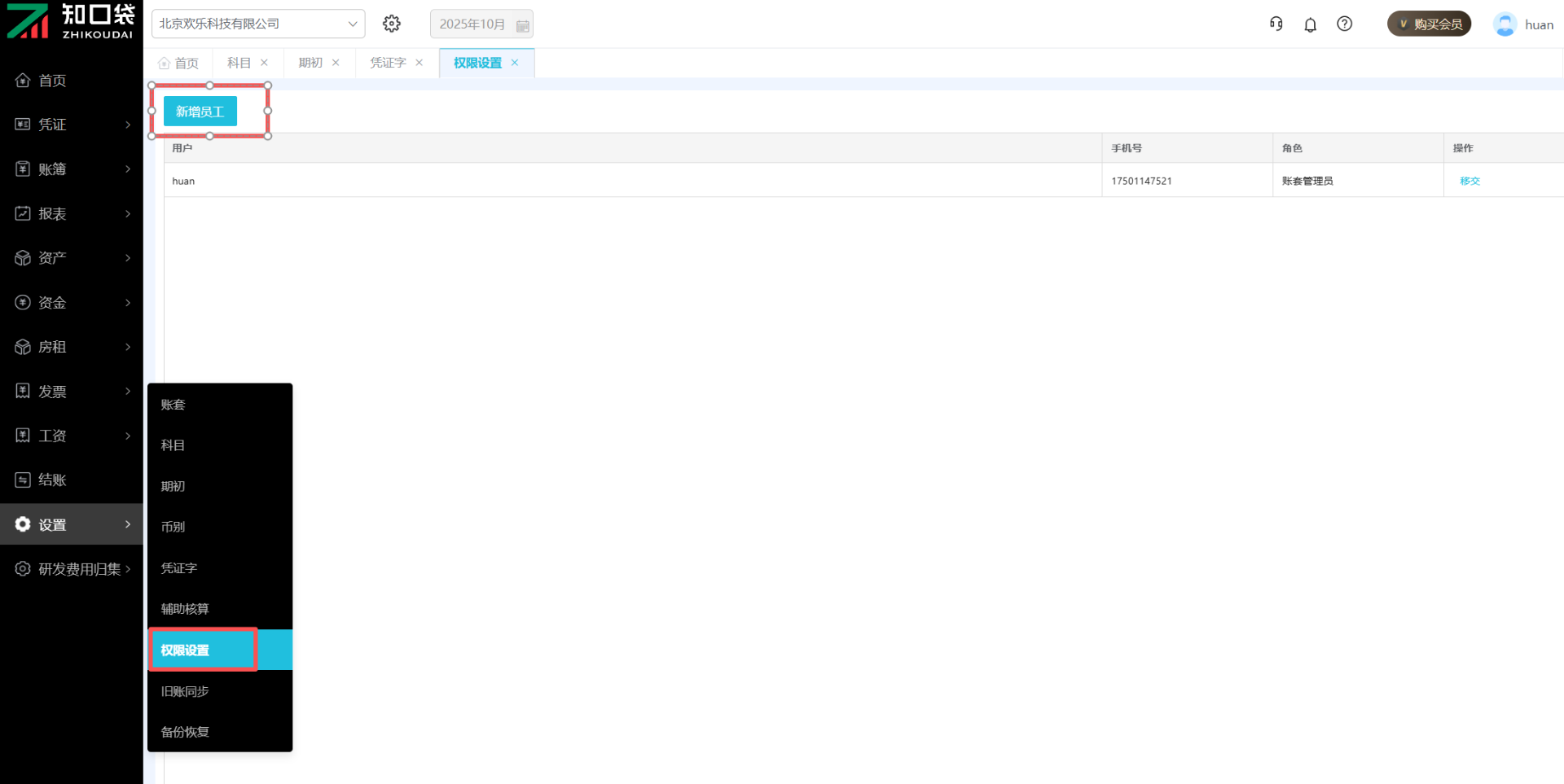Viewport: 1564px width, 784px height.
Task: Expand the 研发费用归集 menu
Action: 72,569
